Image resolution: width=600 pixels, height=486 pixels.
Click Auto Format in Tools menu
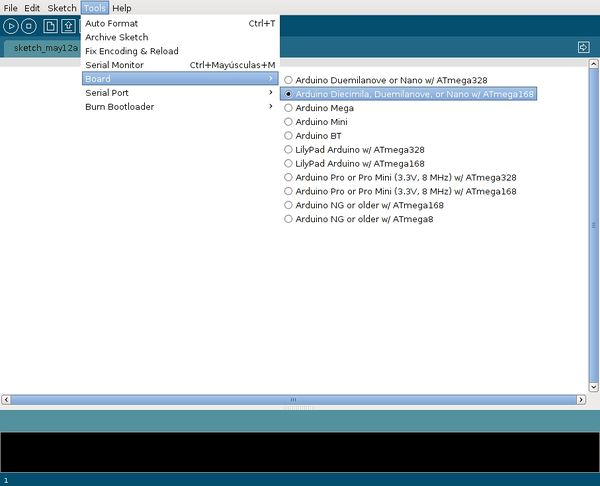coord(112,23)
